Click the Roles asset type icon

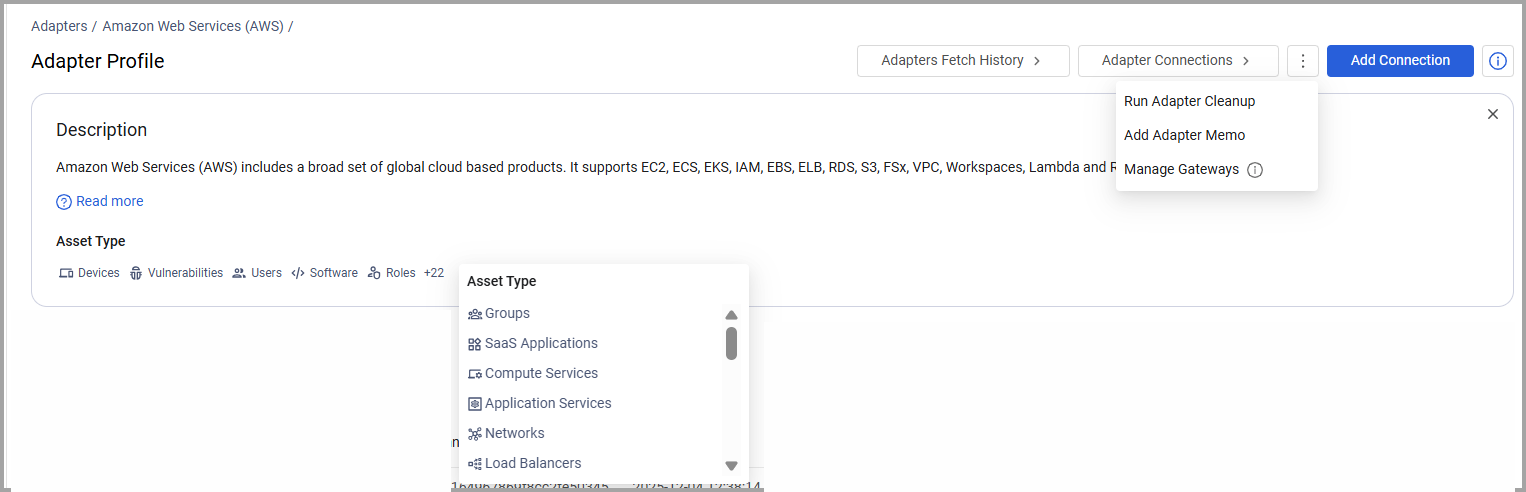point(374,273)
